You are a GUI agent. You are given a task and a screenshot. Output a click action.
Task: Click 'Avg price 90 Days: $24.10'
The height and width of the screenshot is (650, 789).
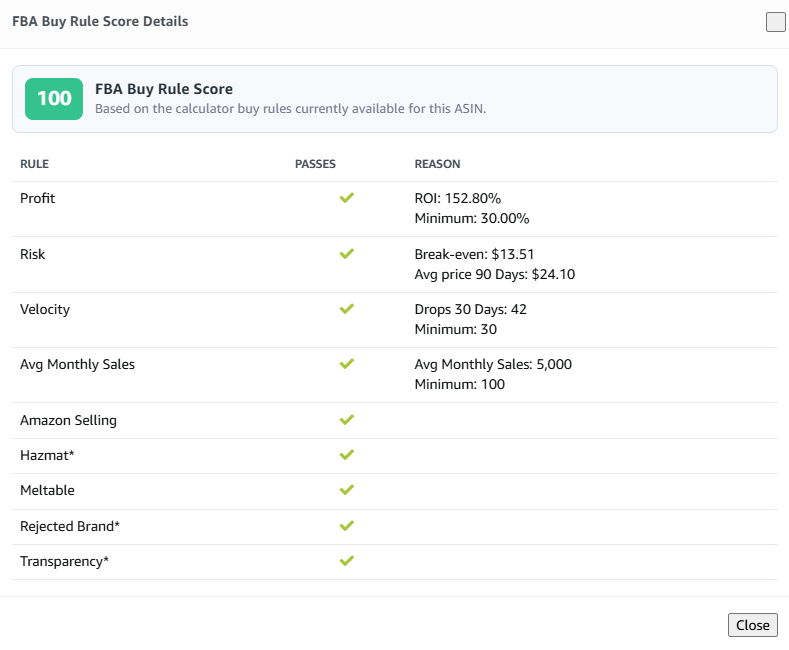point(495,274)
